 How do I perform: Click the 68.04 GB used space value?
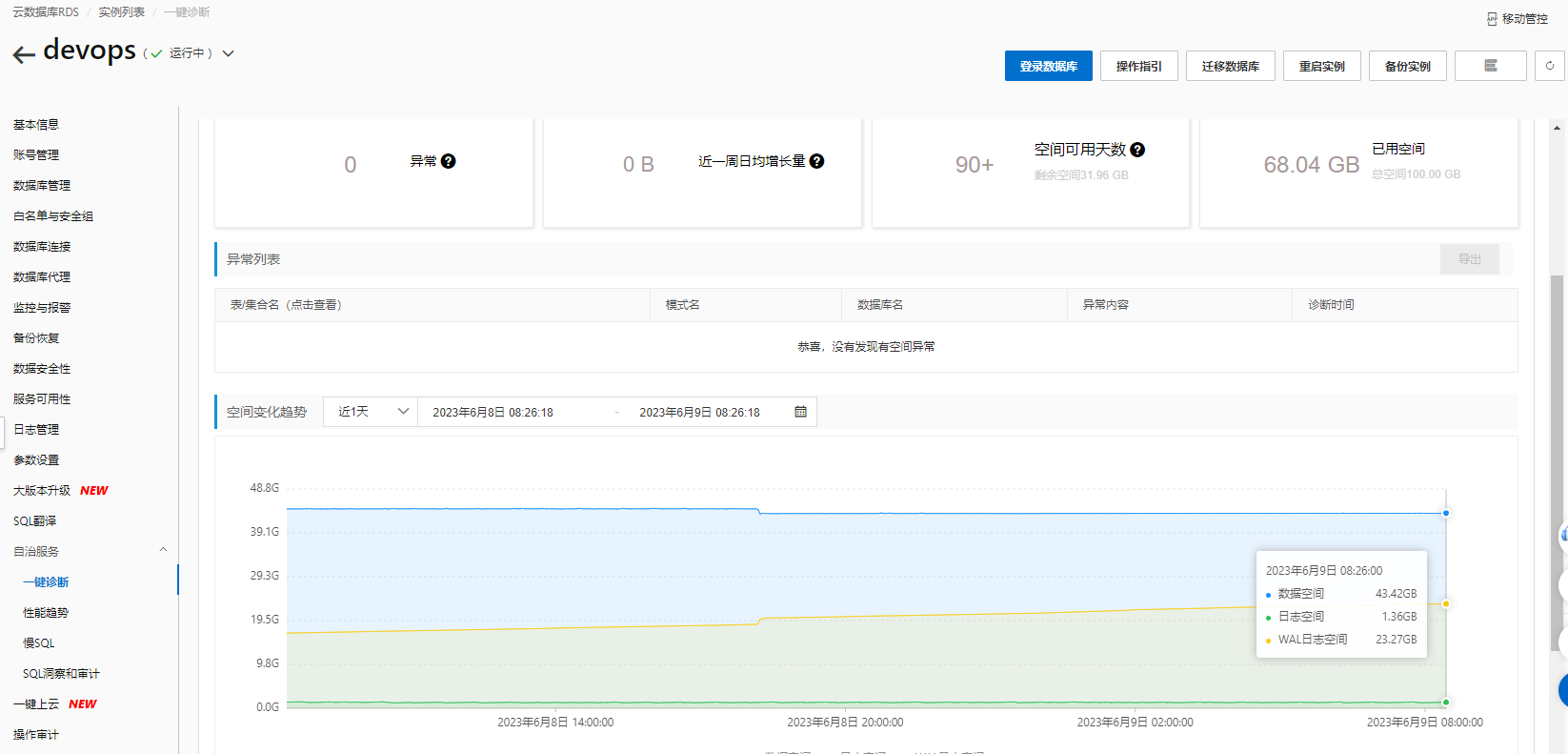point(1312,165)
